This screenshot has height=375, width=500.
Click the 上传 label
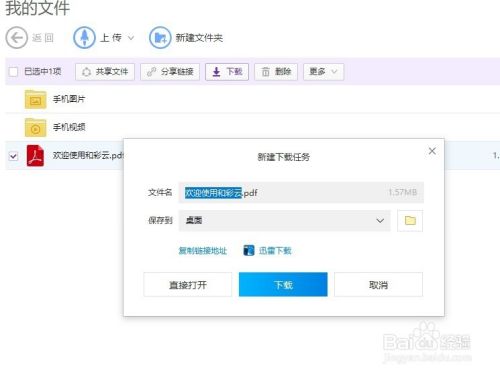[x=111, y=38]
